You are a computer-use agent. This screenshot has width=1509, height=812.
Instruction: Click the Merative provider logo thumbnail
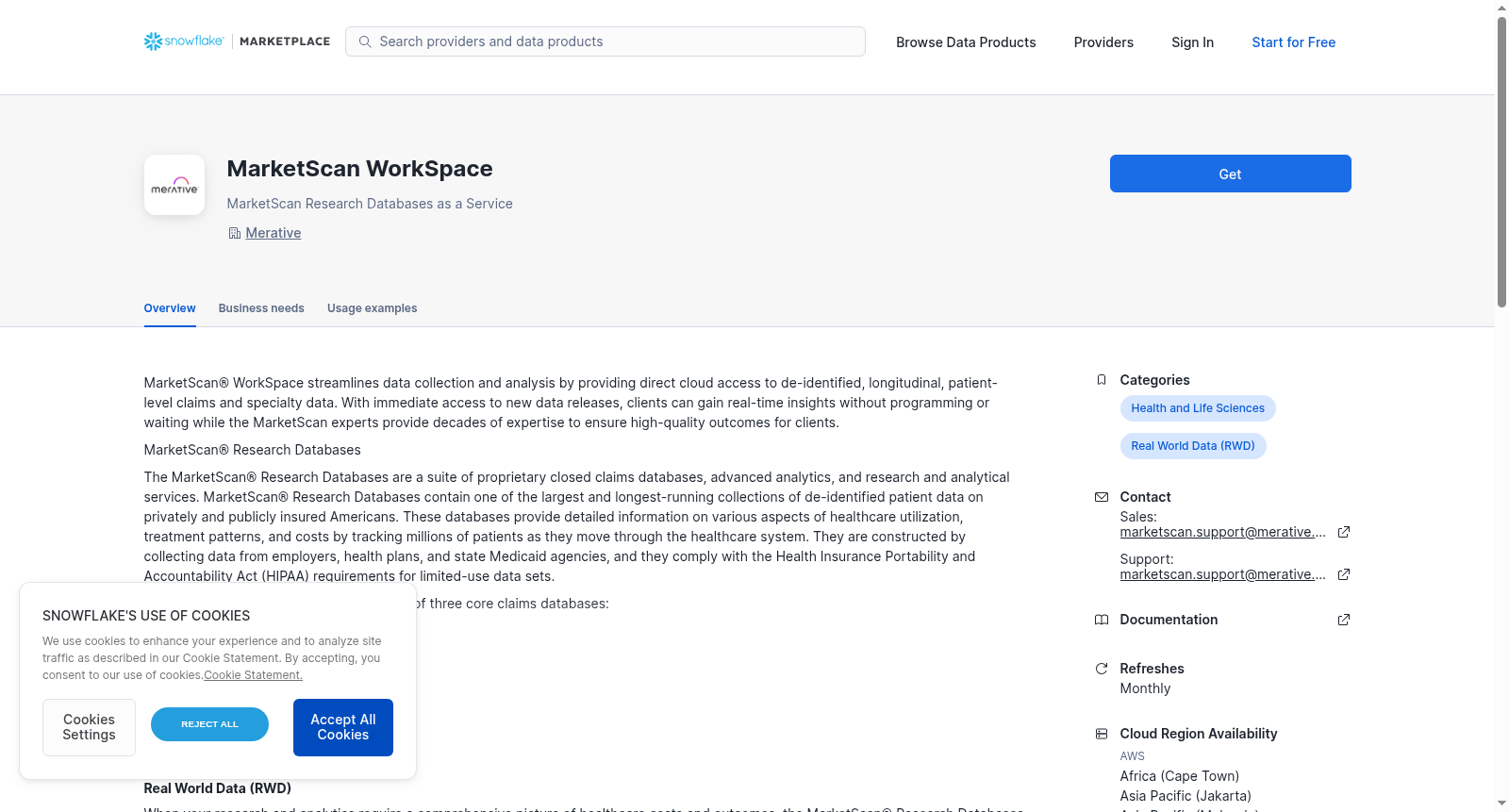pyautogui.click(x=174, y=185)
